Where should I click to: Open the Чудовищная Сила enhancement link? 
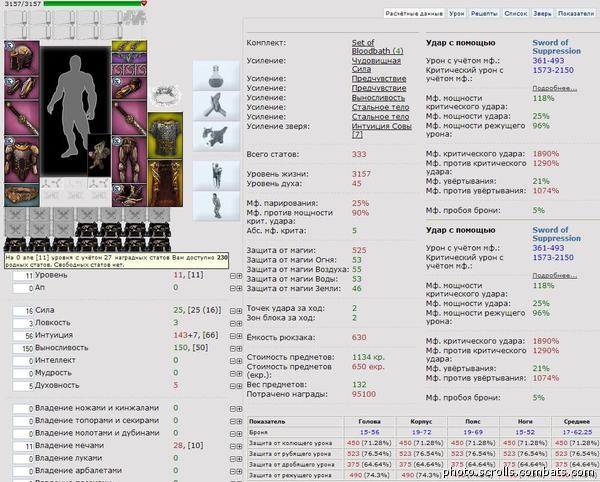pos(377,65)
